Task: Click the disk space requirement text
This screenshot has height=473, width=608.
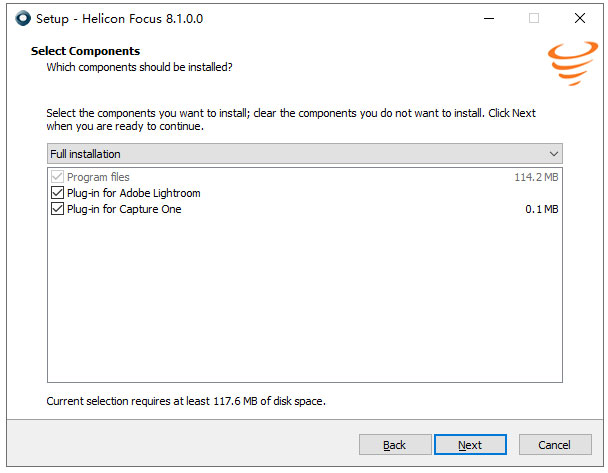Action: [x=186, y=401]
